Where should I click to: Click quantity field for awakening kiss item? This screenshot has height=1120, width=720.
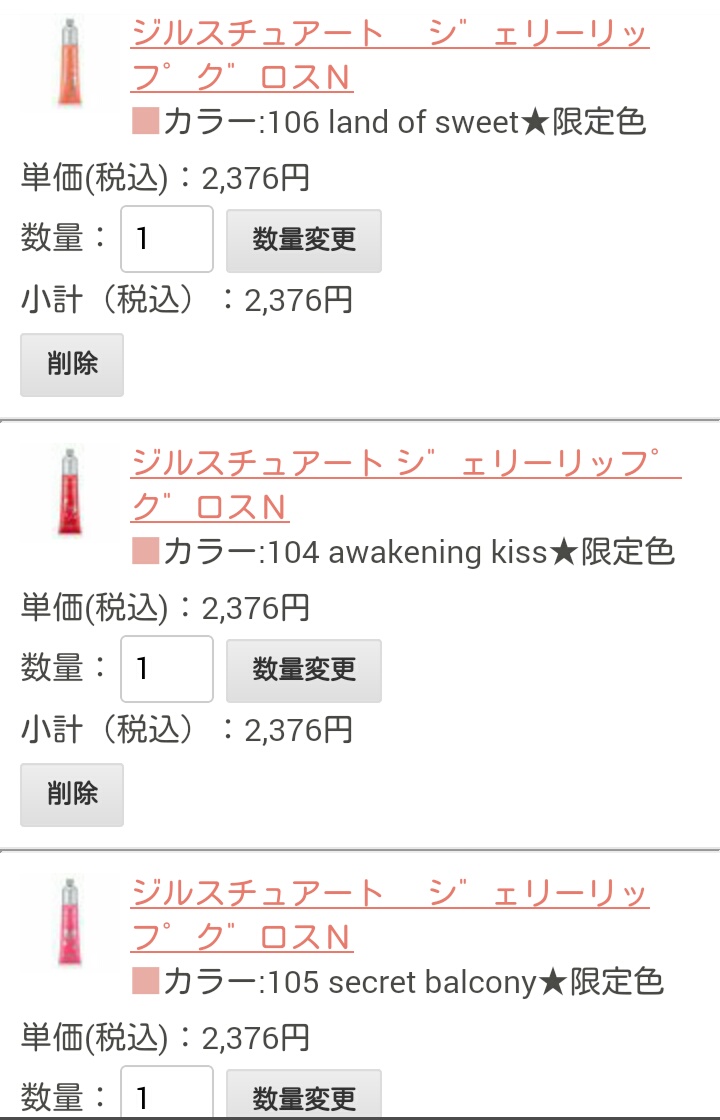(x=166, y=669)
